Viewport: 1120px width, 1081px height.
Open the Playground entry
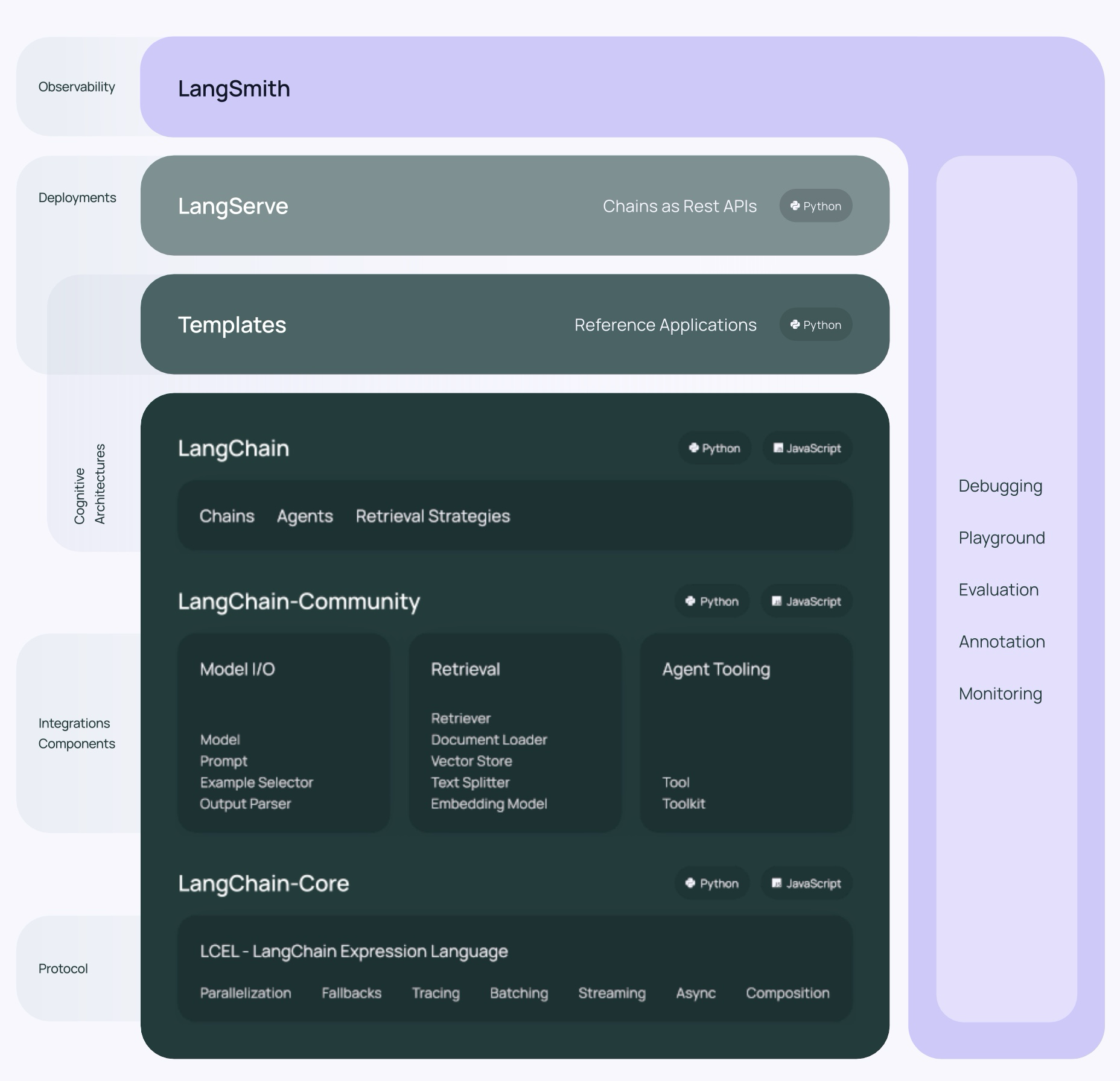tap(1001, 537)
